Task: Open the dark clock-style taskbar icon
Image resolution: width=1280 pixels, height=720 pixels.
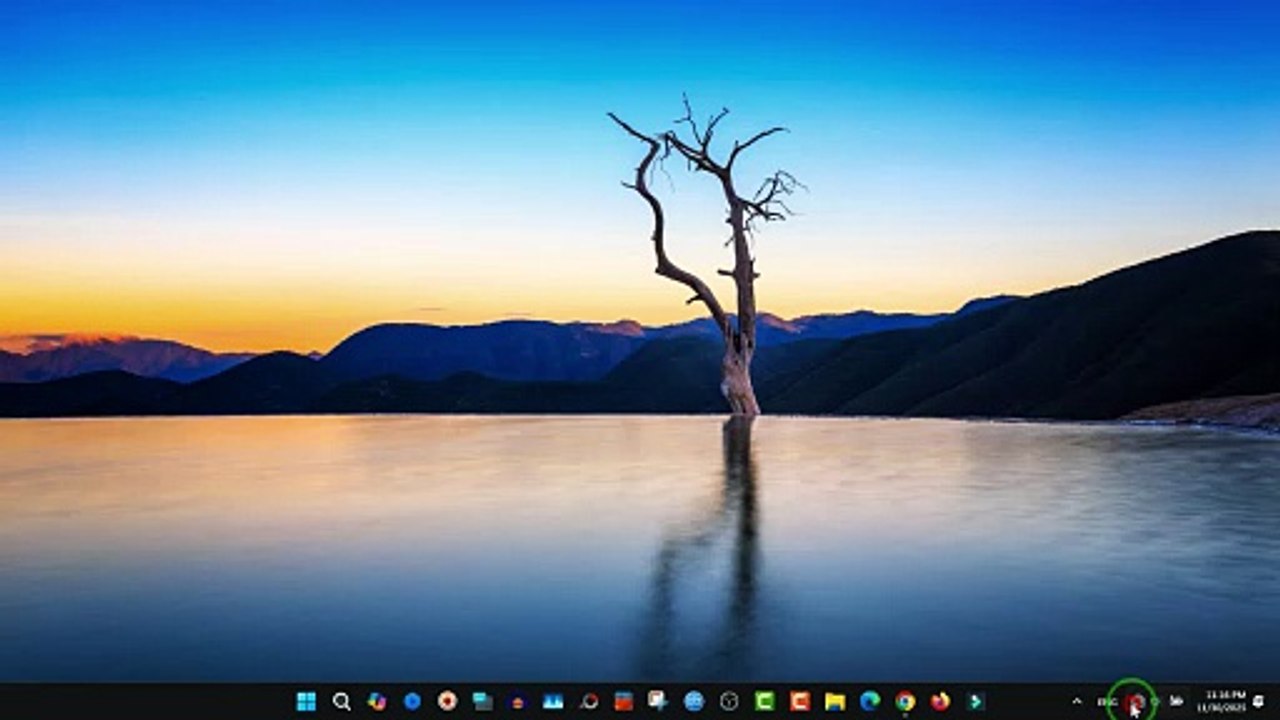Action: pyautogui.click(x=729, y=701)
